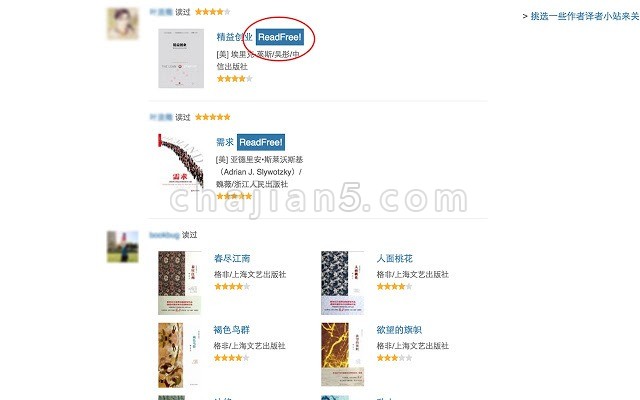This screenshot has width=640, height=400.
Task: Click the 欲望的旗帜 book cover image
Action: (342, 355)
